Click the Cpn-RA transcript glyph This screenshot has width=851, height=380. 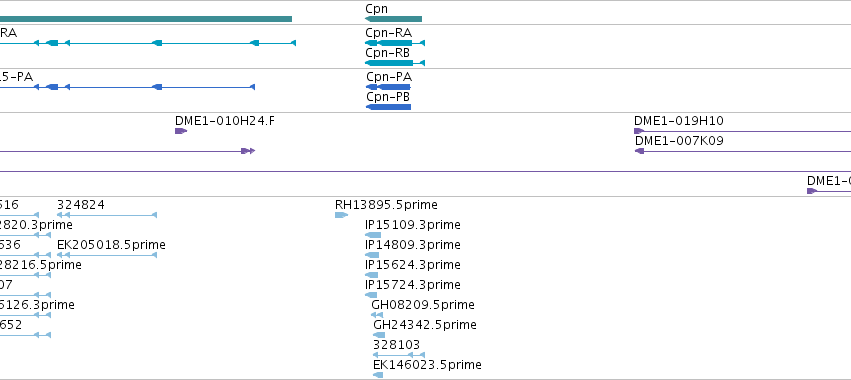395,43
